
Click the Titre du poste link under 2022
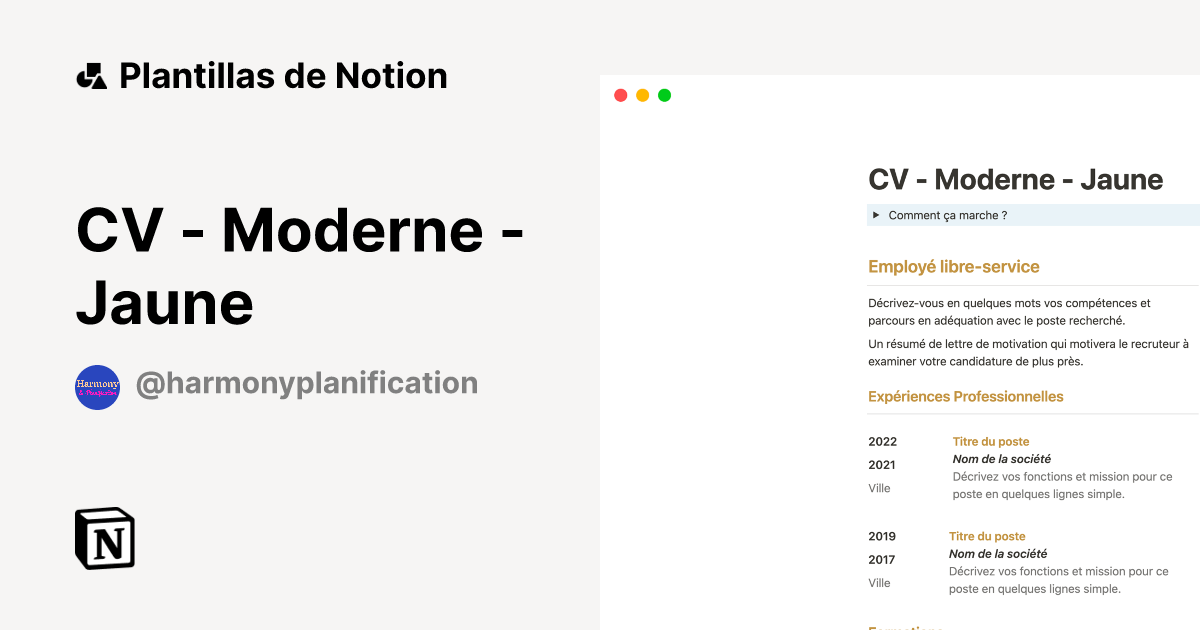(991, 441)
